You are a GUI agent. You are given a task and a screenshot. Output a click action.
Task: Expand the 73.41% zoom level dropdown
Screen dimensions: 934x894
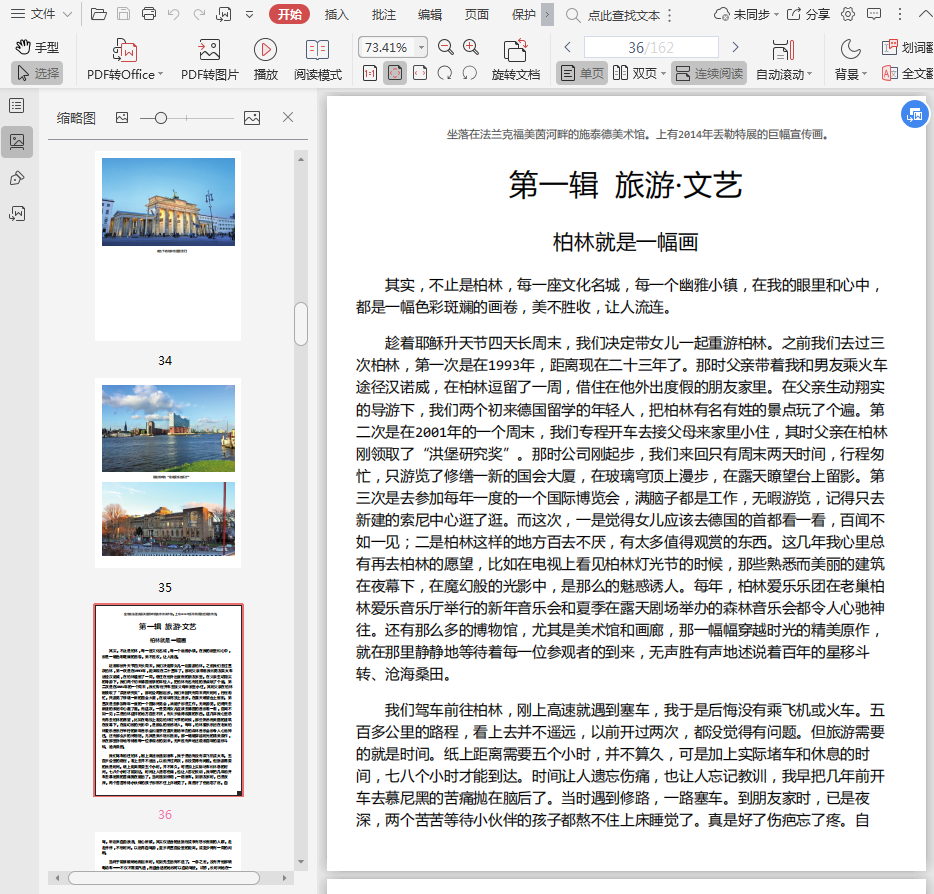(421, 47)
